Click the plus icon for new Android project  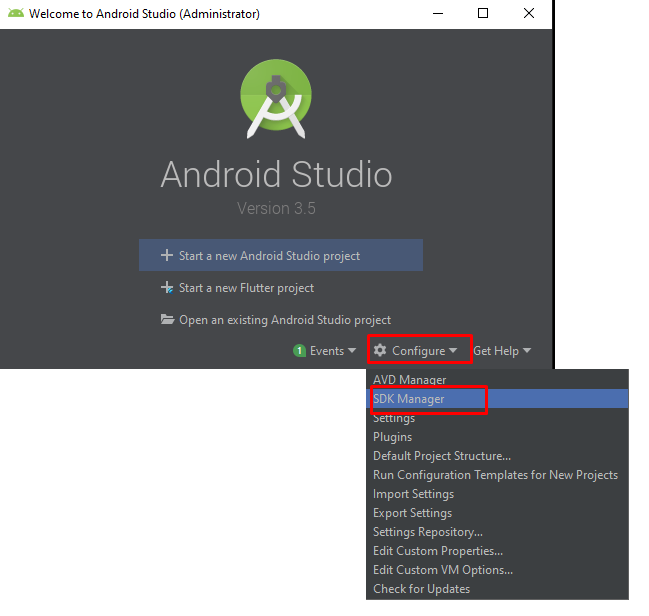tap(167, 256)
